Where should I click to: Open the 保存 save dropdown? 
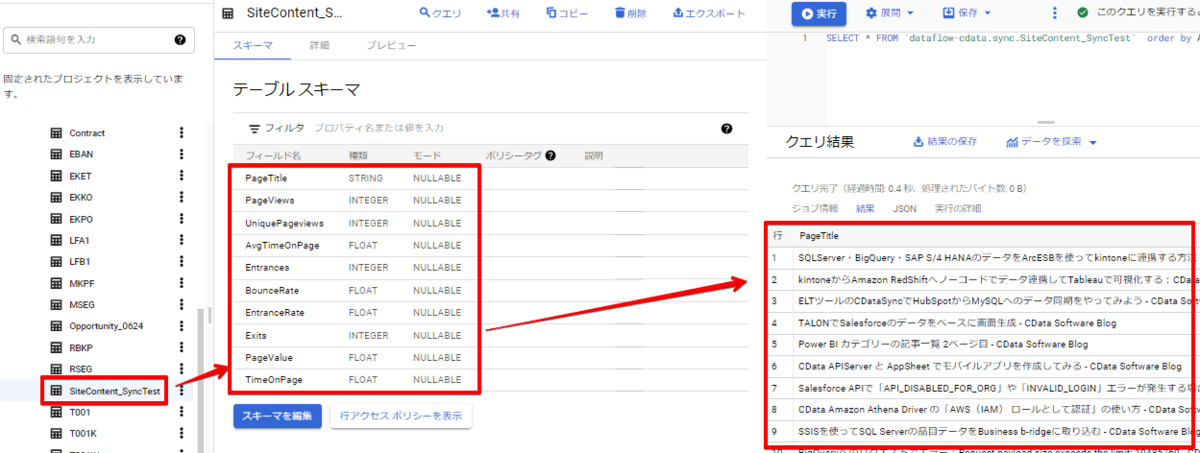coord(967,13)
